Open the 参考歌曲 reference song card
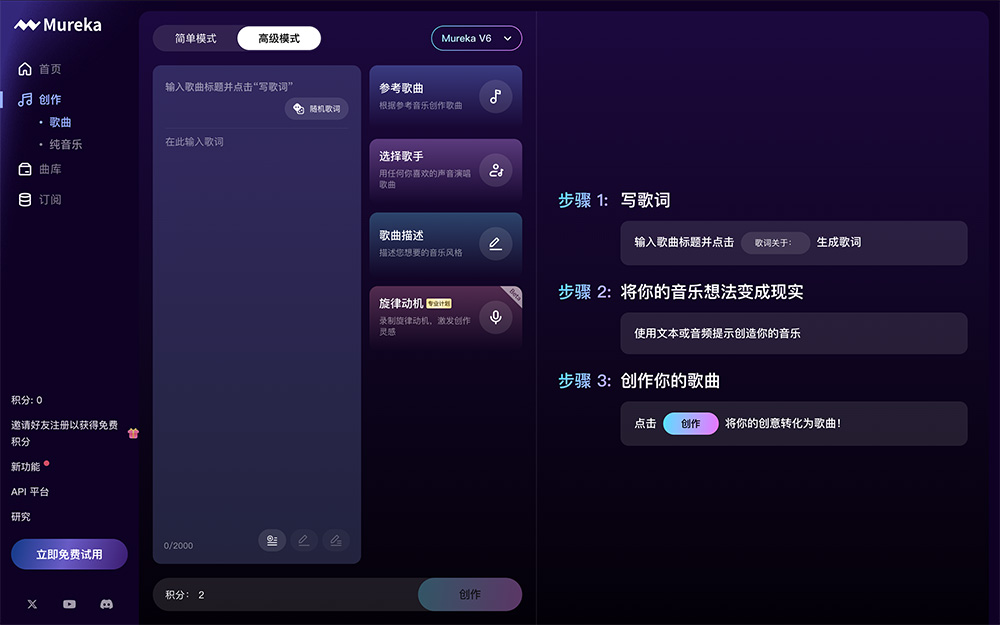 446,96
